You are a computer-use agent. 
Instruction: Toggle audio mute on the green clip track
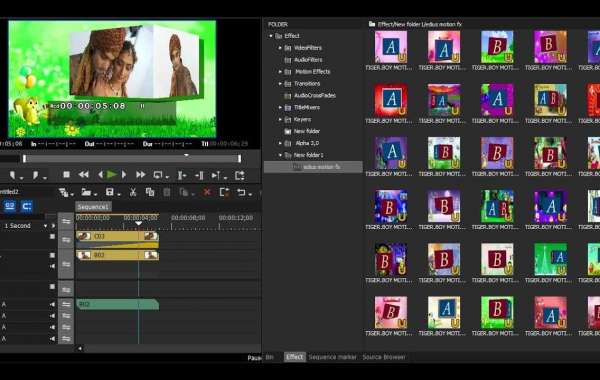click(52, 305)
